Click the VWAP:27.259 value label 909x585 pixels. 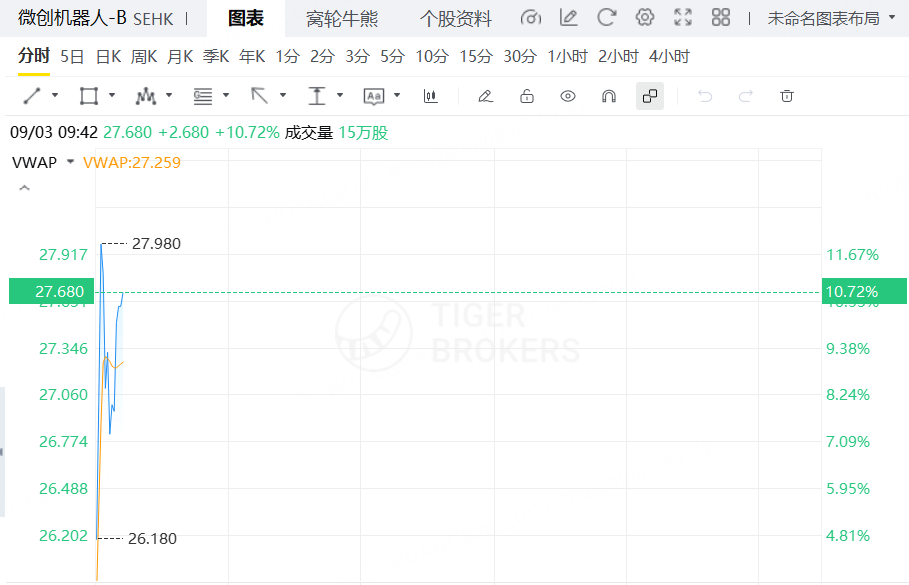point(132,162)
